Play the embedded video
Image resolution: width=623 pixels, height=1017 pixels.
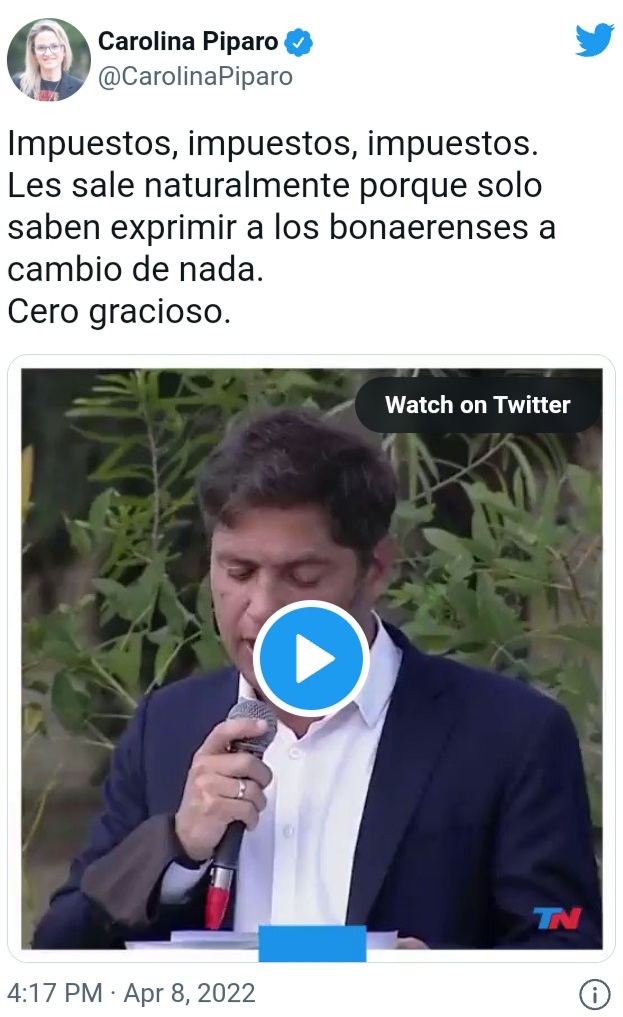311,658
